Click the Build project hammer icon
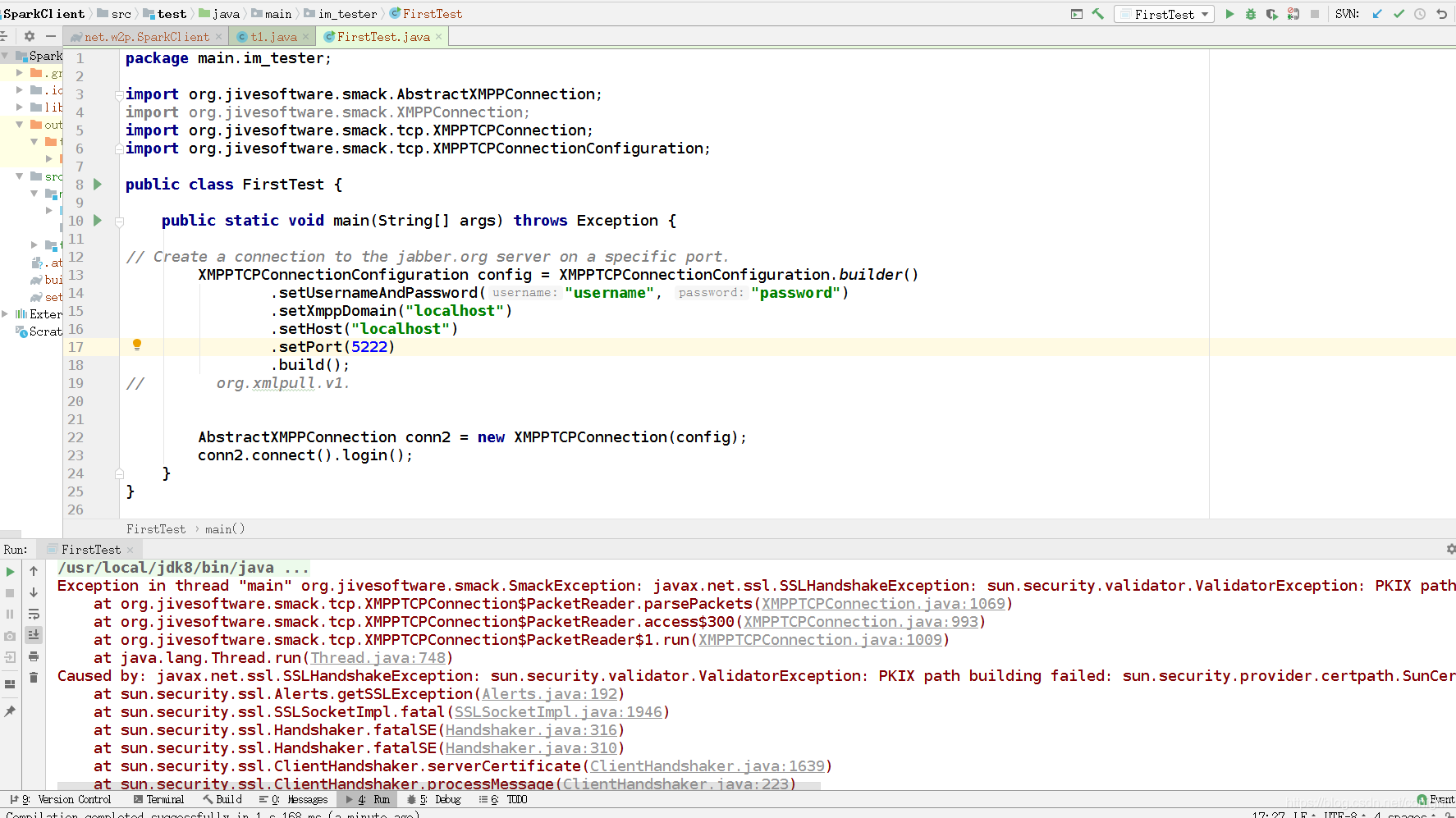The width and height of the screenshot is (1456, 818). click(1097, 14)
